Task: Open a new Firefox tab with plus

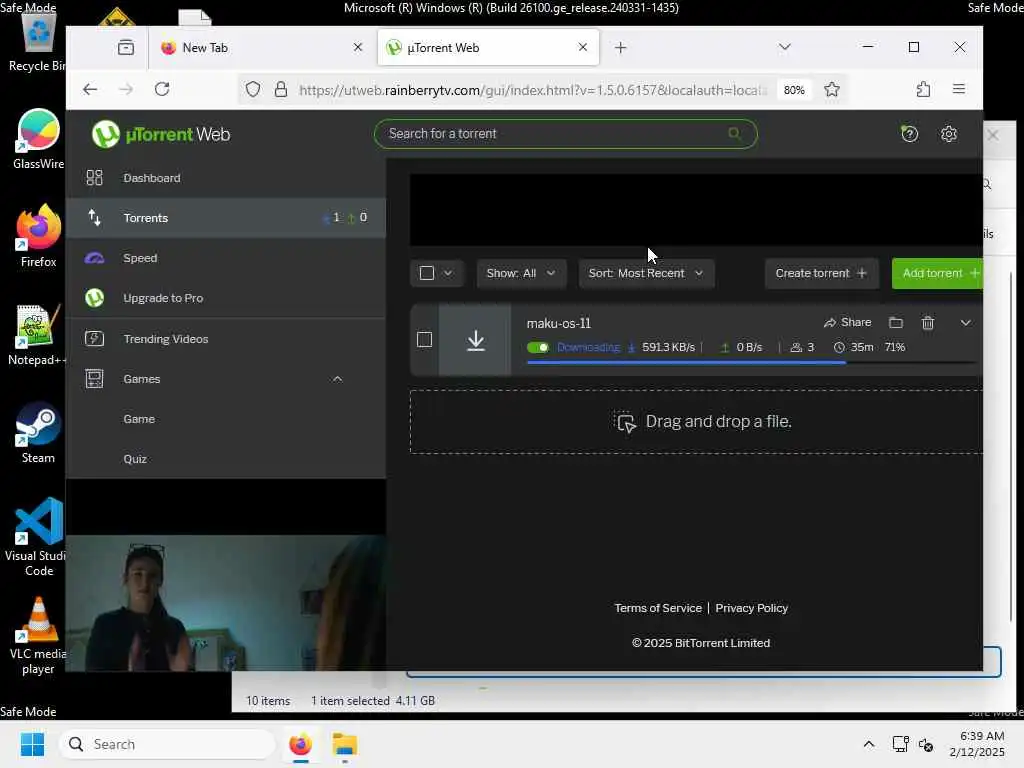Action: pos(620,48)
